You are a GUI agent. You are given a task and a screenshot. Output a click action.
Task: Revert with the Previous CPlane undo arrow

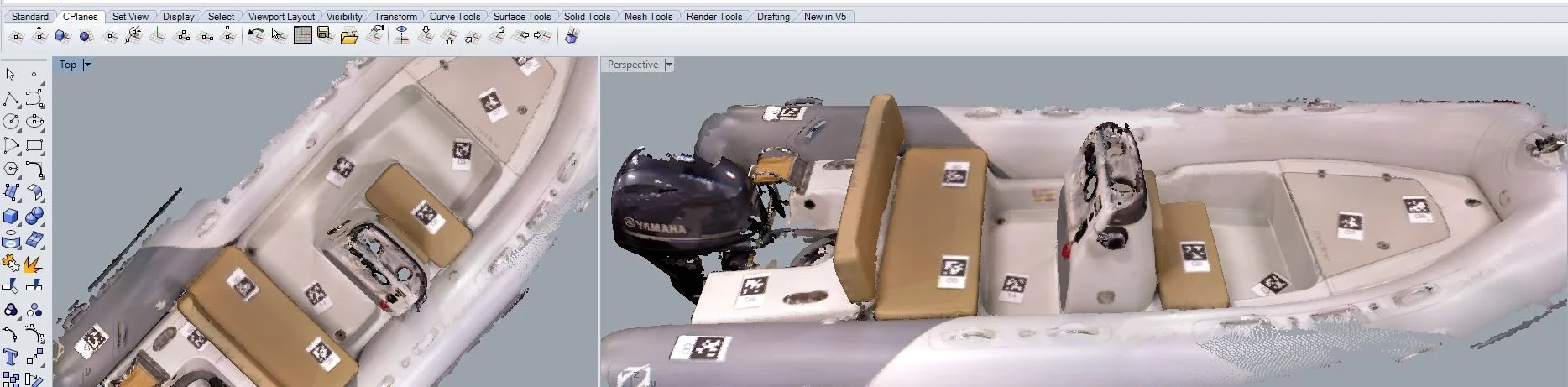click(x=256, y=35)
